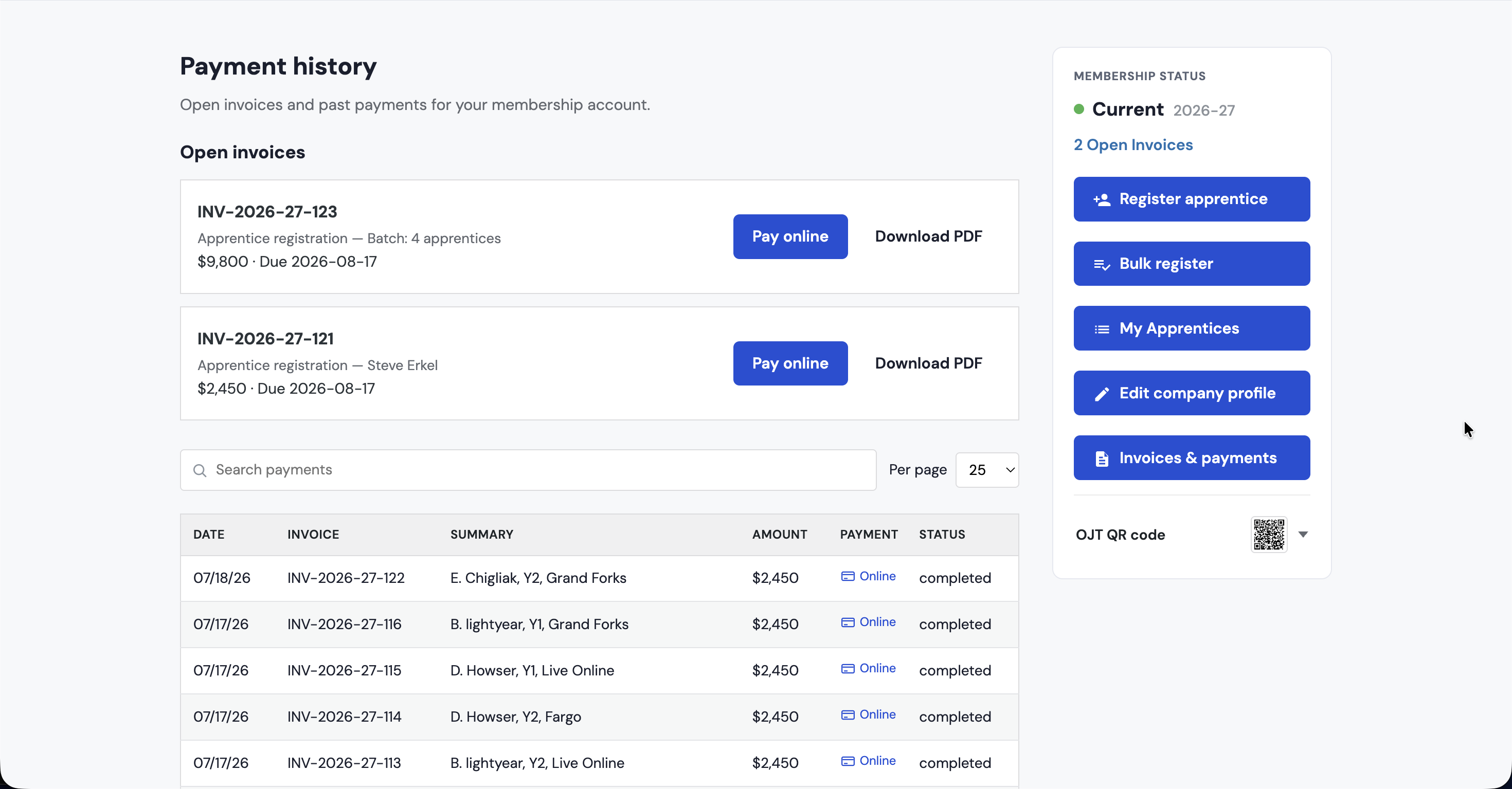The height and width of the screenshot is (789, 1512).
Task: Click the magnifier icon in Search payments
Action: tap(200, 470)
